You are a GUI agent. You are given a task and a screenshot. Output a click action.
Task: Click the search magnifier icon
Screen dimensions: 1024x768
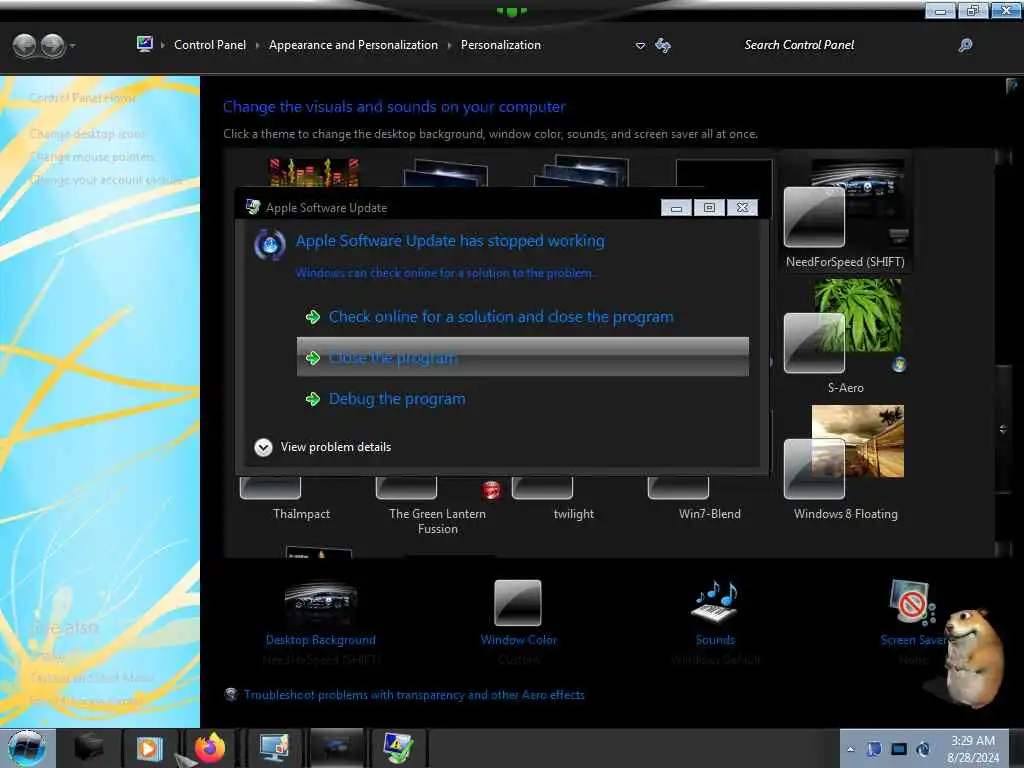coord(965,45)
